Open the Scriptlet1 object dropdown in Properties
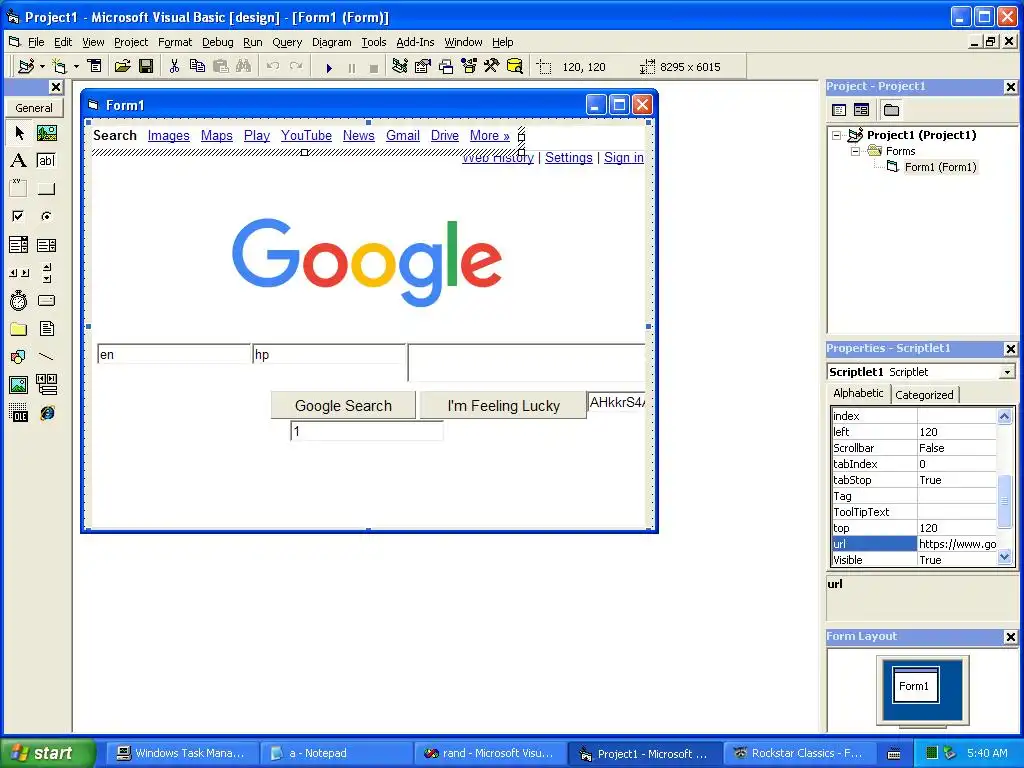1024x768 pixels. [1008, 372]
